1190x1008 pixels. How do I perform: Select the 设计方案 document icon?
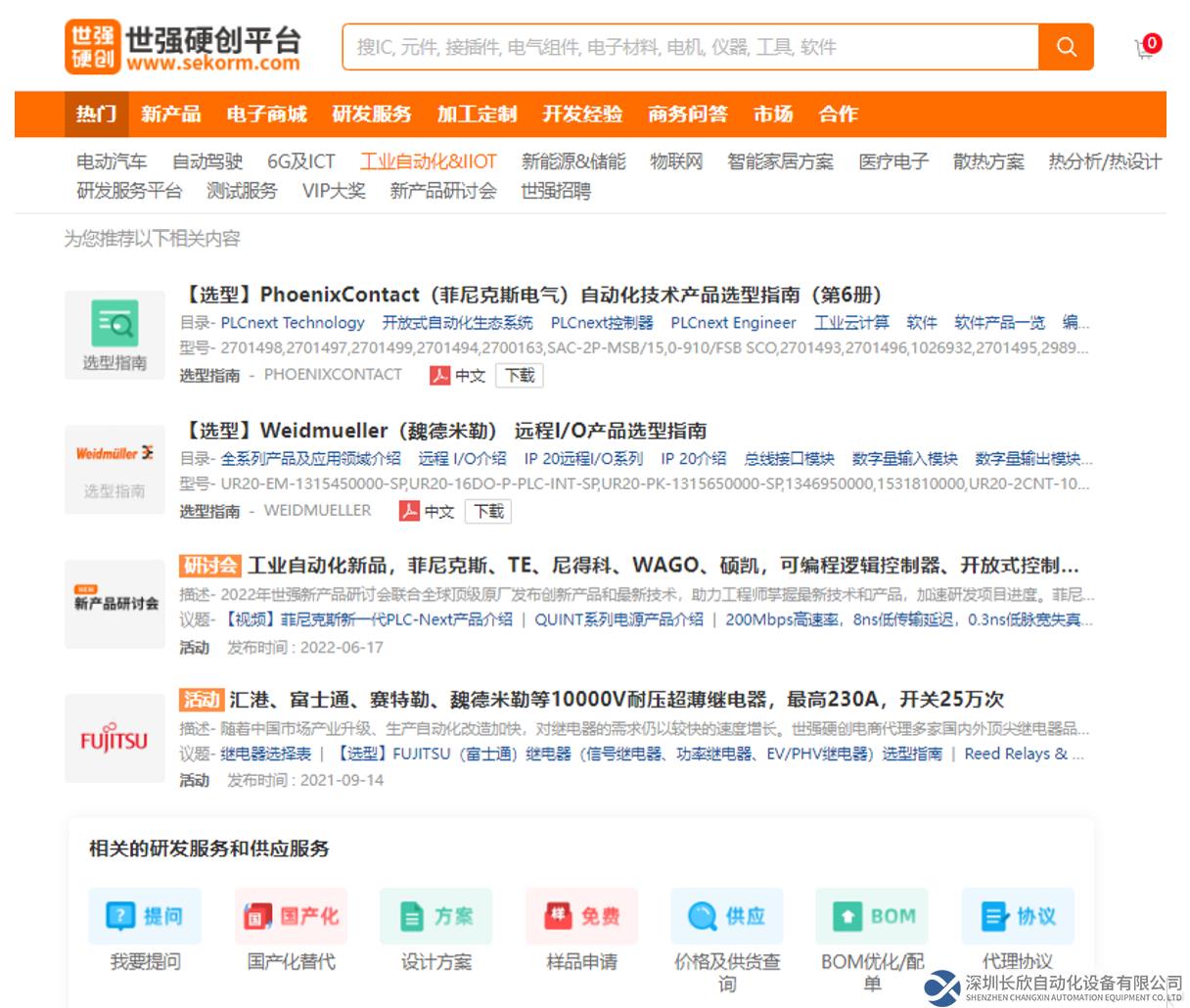click(x=436, y=916)
